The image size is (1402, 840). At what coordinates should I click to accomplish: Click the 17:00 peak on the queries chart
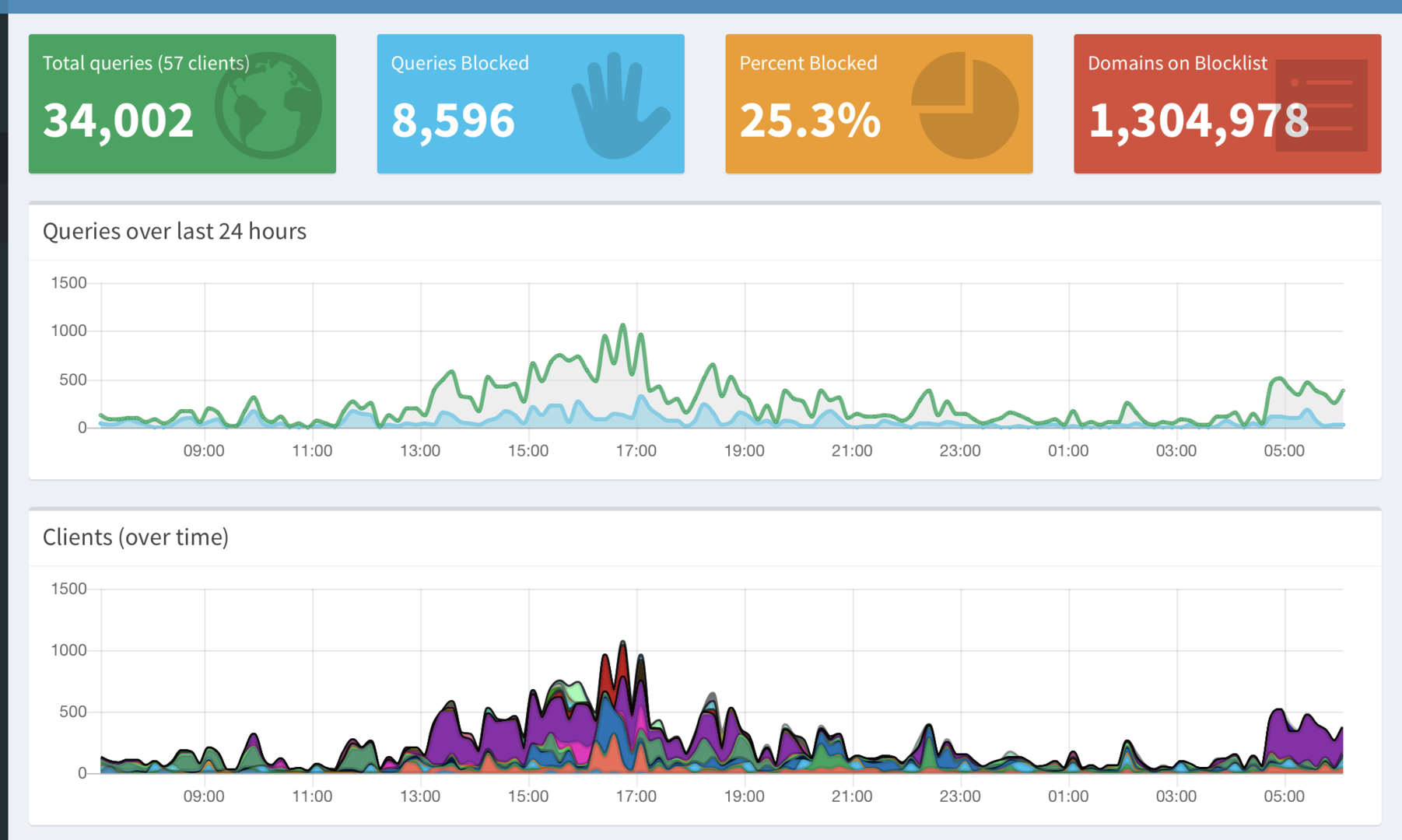(x=622, y=327)
